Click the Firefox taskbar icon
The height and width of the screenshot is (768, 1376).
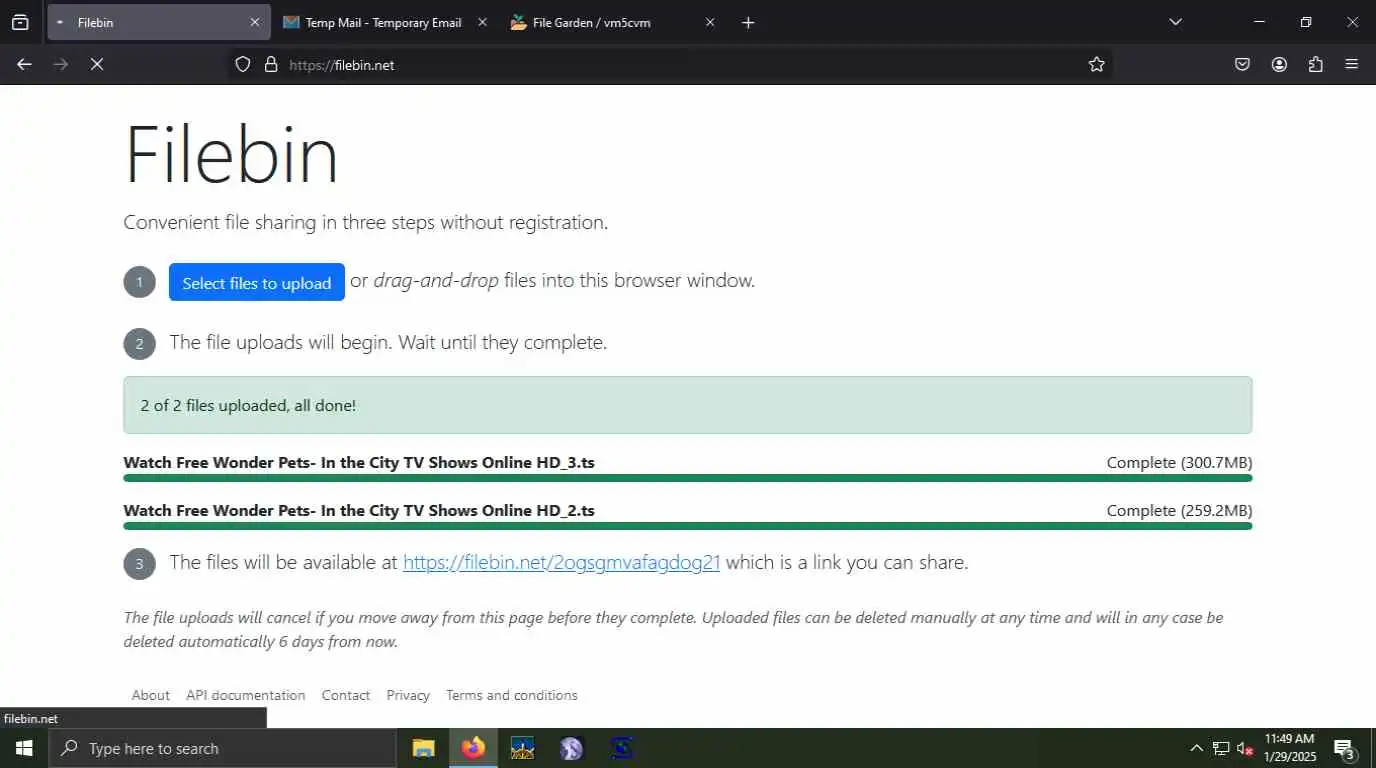coord(473,748)
